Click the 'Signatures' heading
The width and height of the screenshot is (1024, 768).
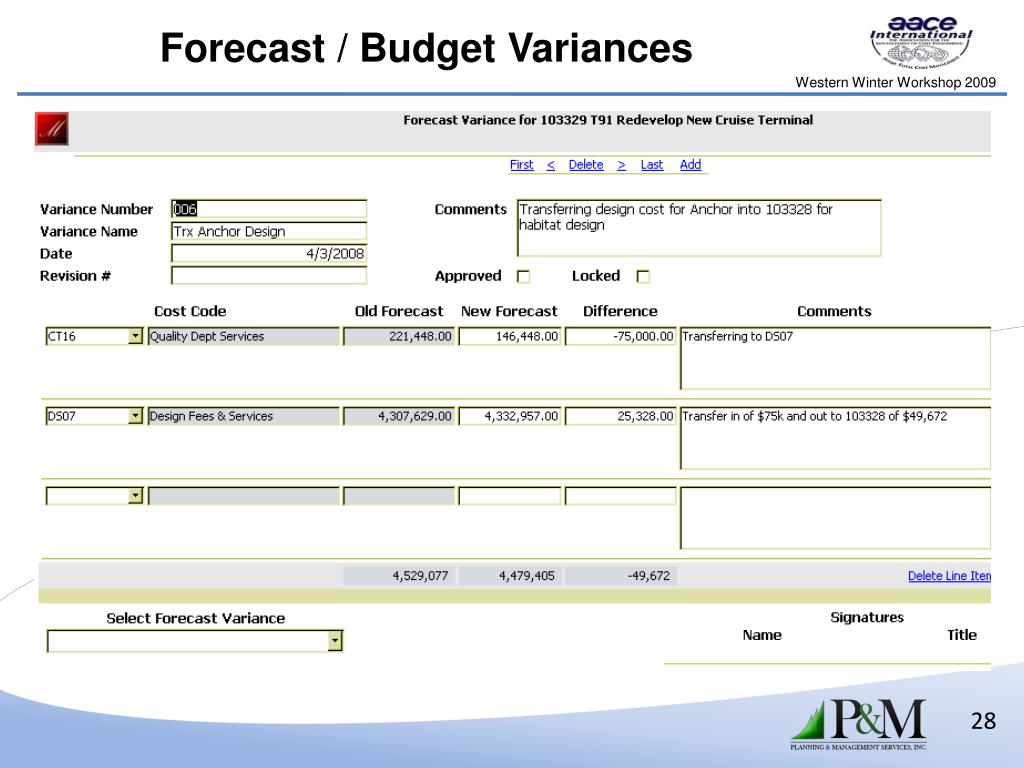pyautogui.click(x=867, y=617)
